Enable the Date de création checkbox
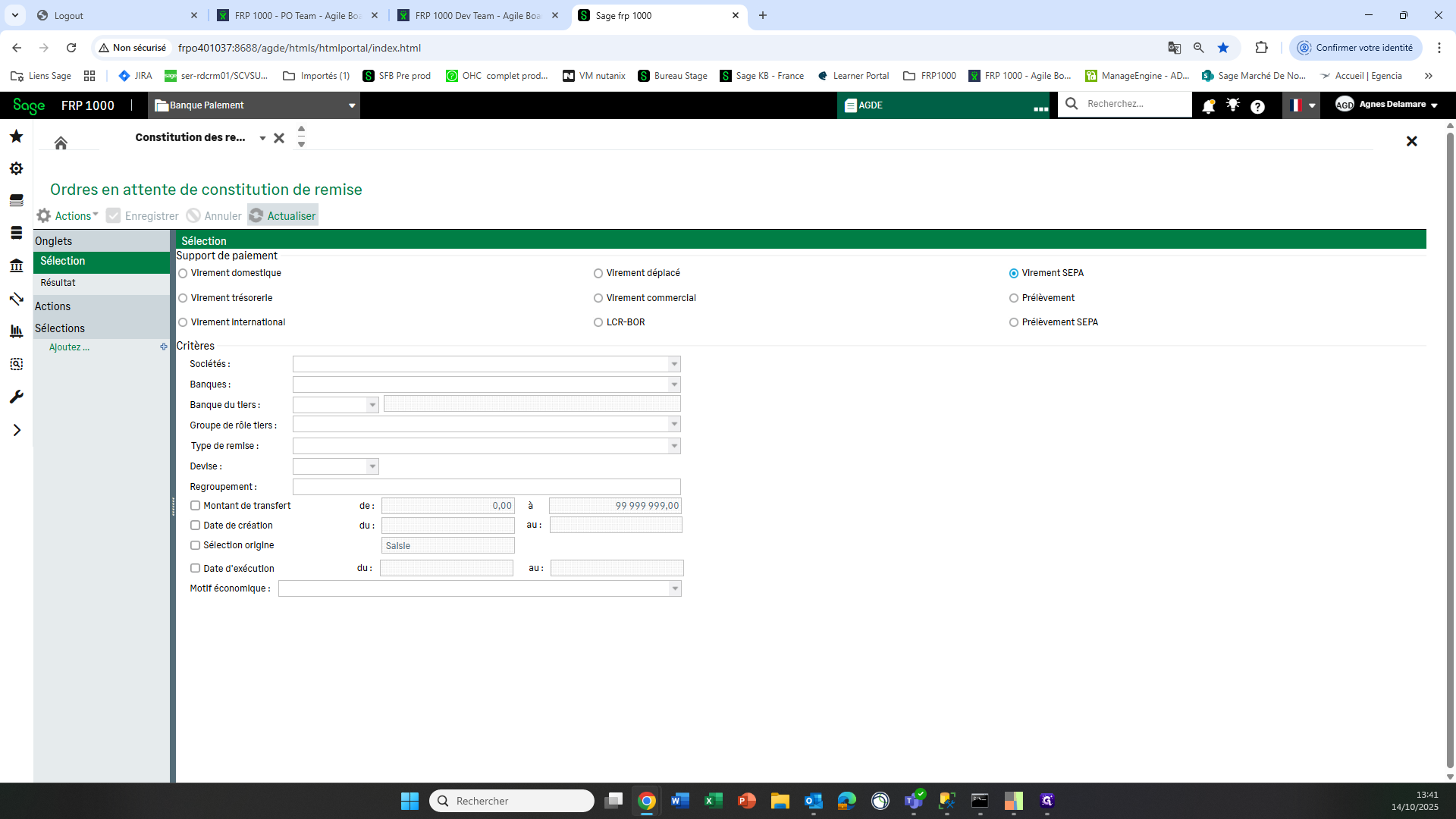Image resolution: width=1456 pixels, height=819 pixels. click(195, 526)
